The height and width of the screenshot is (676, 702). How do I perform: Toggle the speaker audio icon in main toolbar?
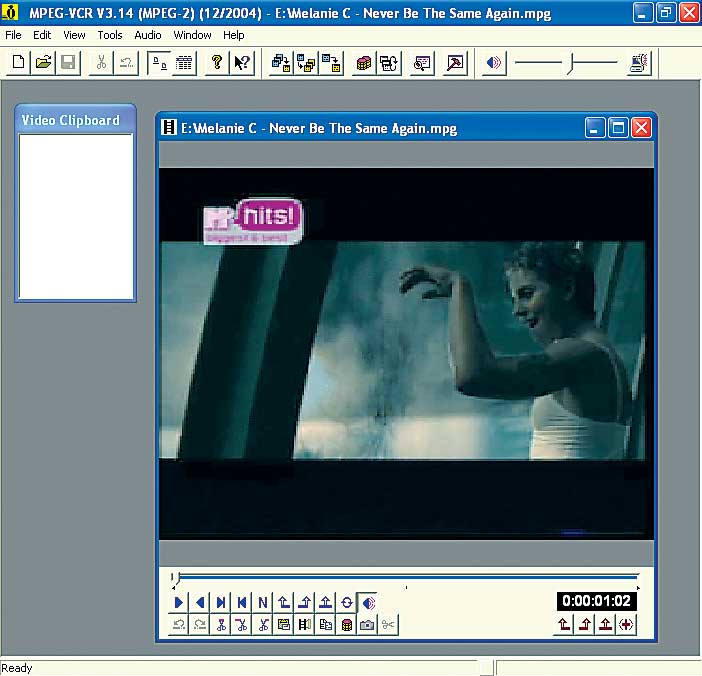pos(494,63)
